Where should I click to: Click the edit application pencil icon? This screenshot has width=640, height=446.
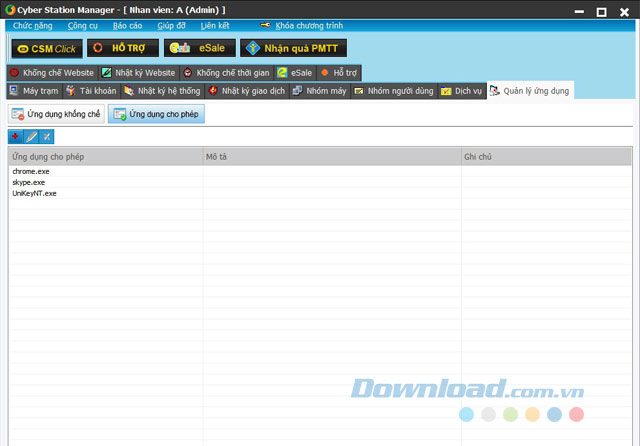pyautogui.click(x=31, y=136)
